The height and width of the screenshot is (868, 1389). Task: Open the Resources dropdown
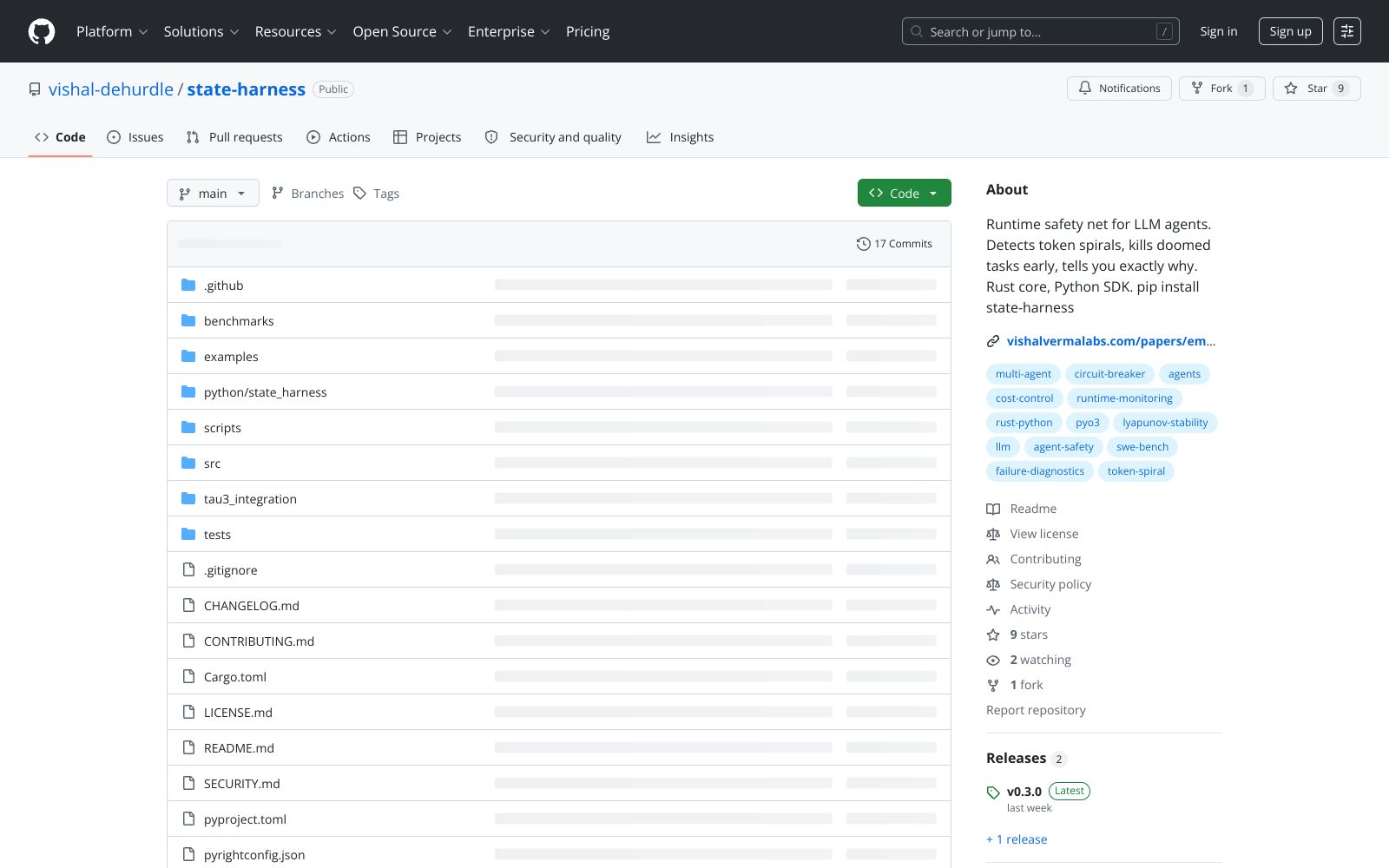(x=295, y=31)
